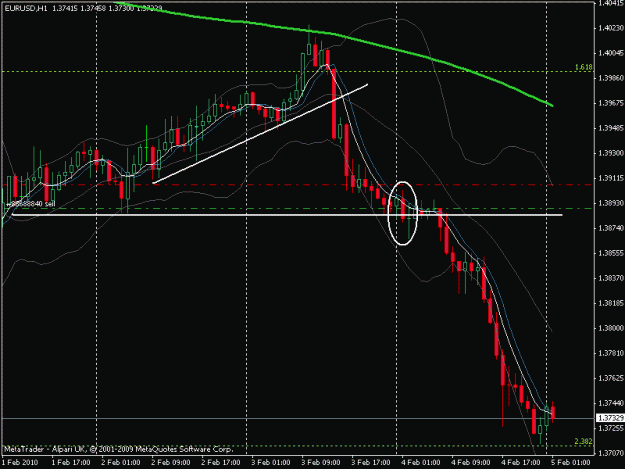The width and height of the screenshot is (625, 469).
Task: Click the 3 Feb 01:00 time label
Action: coord(271,462)
